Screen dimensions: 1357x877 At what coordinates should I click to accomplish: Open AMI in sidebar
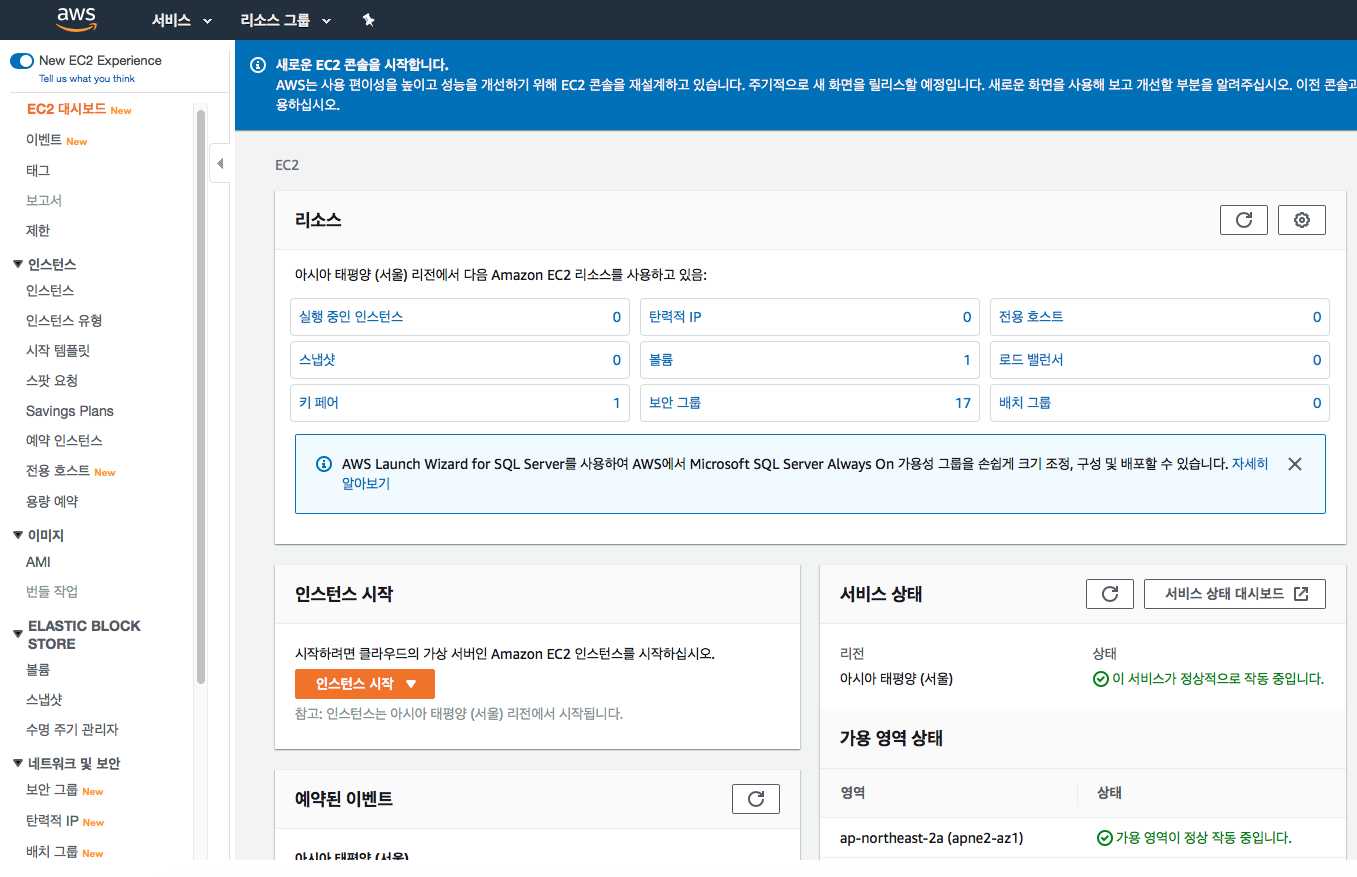click(38, 562)
